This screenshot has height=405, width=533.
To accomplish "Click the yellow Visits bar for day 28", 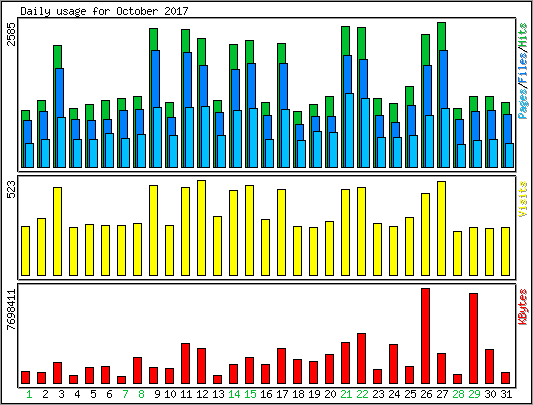I will pos(458,254).
